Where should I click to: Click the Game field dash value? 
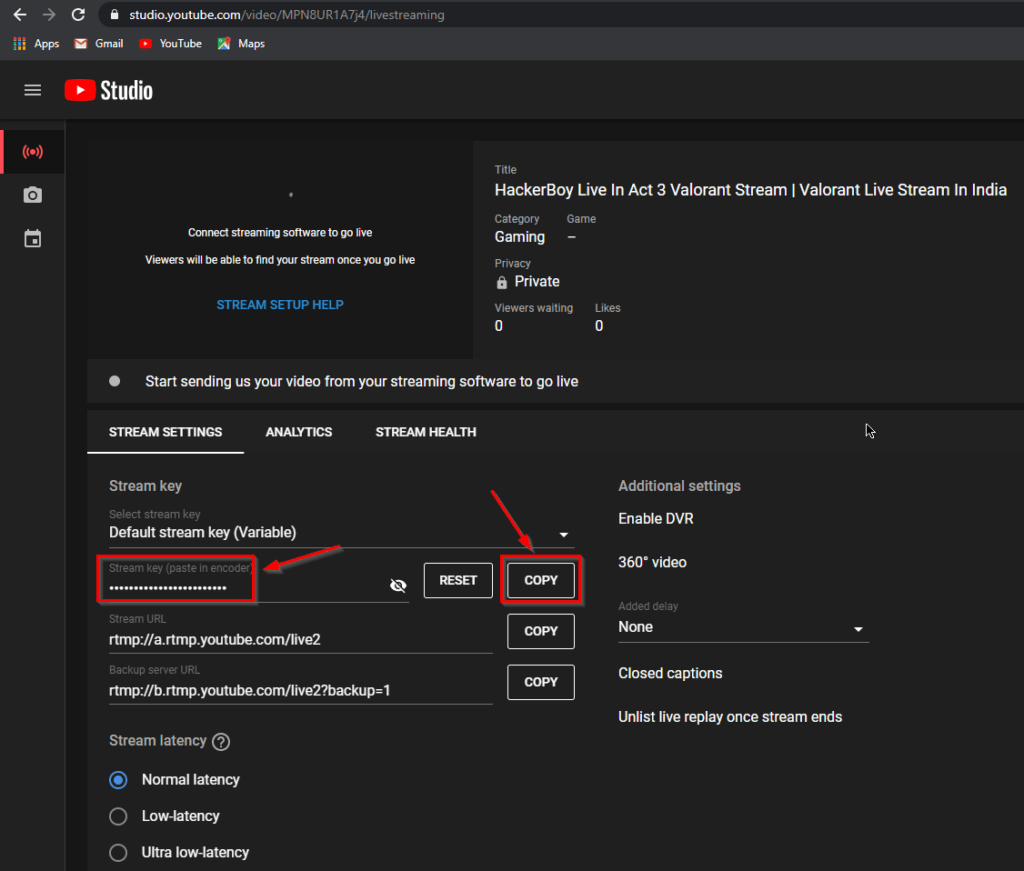[x=571, y=237]
